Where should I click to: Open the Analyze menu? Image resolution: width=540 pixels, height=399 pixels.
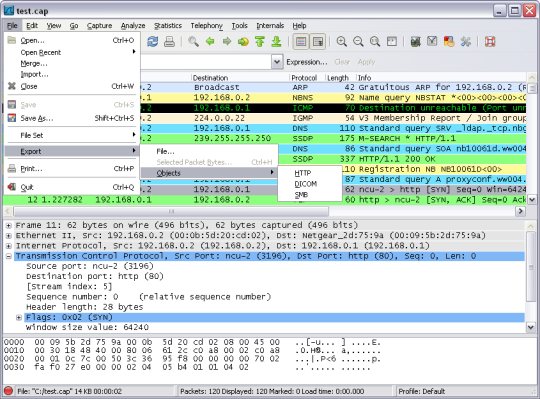pos(133,25)
